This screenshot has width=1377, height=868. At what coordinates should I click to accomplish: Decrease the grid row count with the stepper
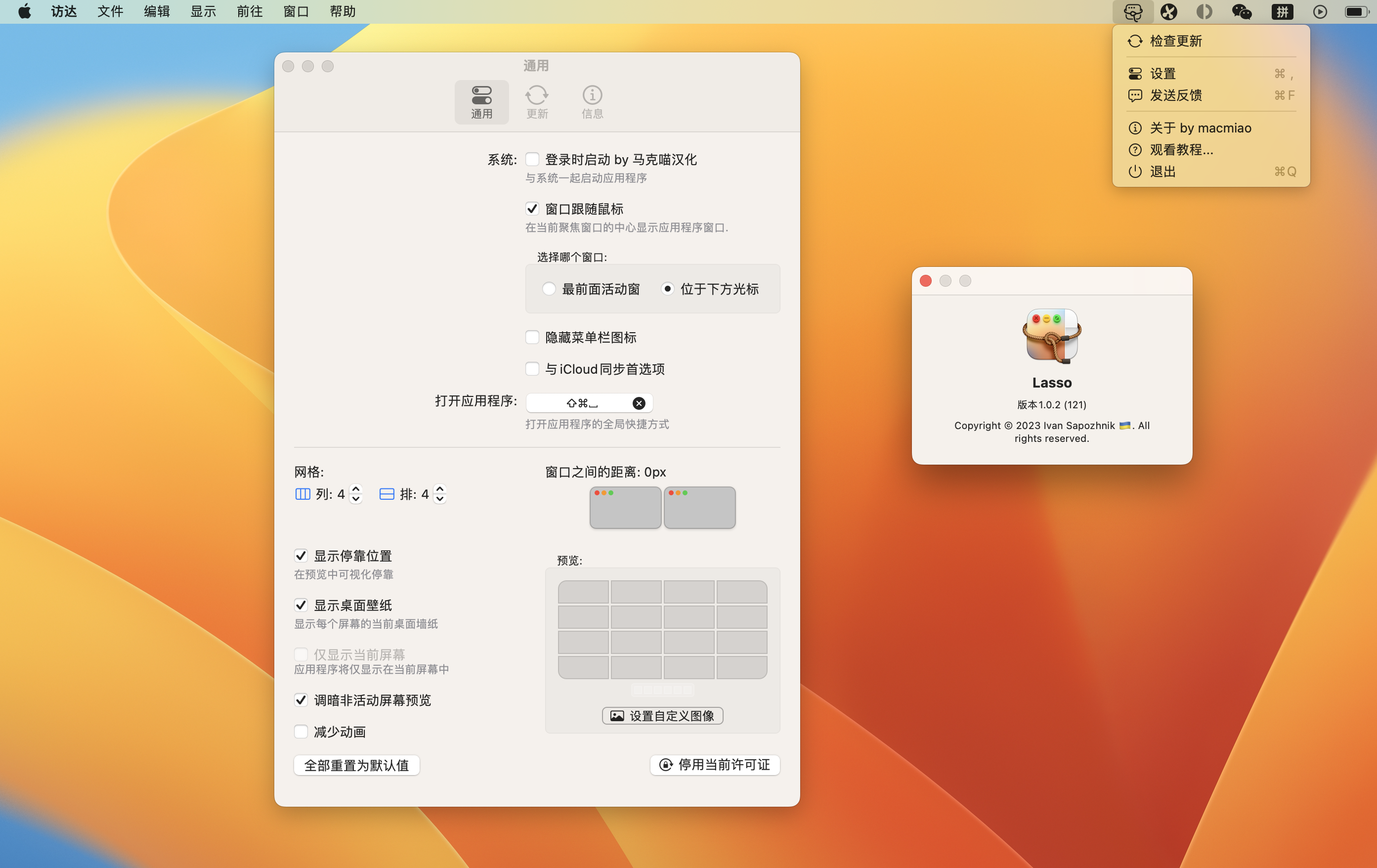coord(440,499)
